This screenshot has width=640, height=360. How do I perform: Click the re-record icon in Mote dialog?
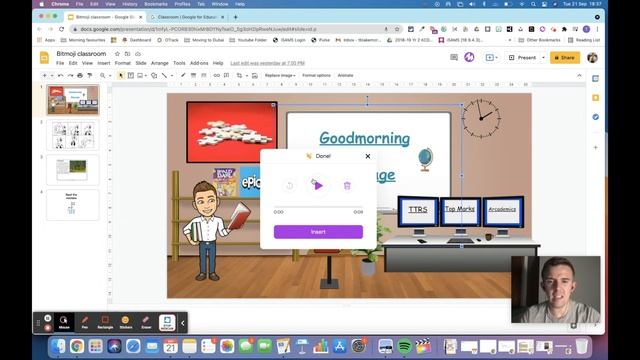[289, 186]
